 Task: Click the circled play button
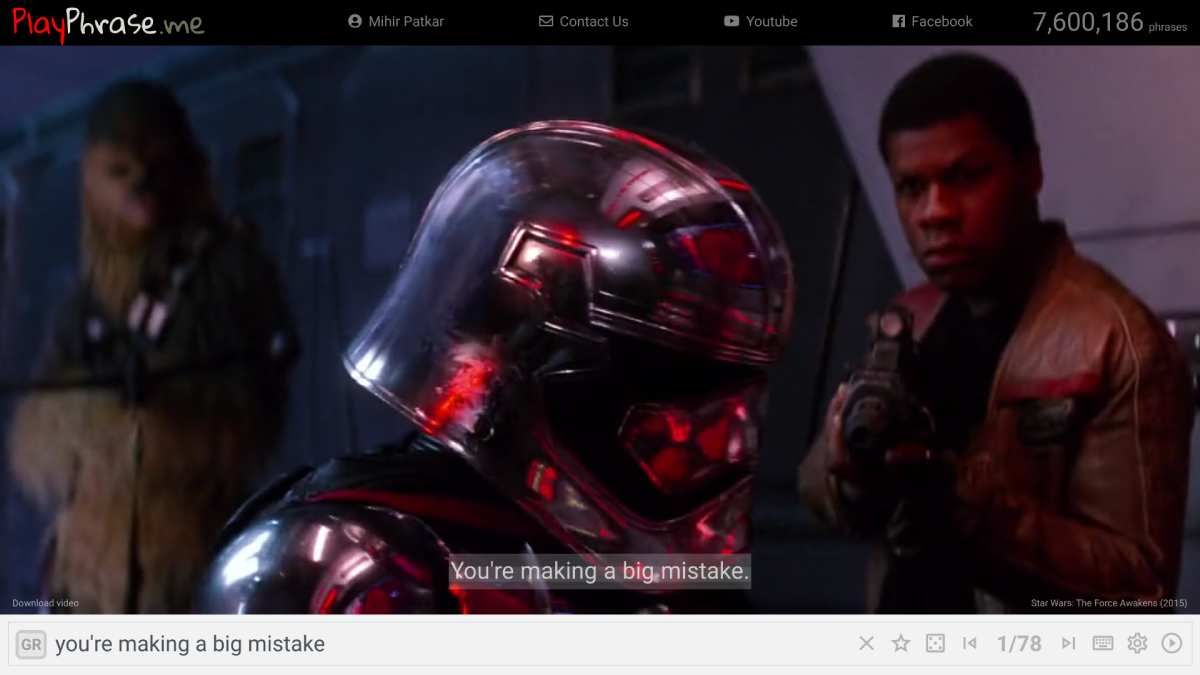tap(1172, 644)
